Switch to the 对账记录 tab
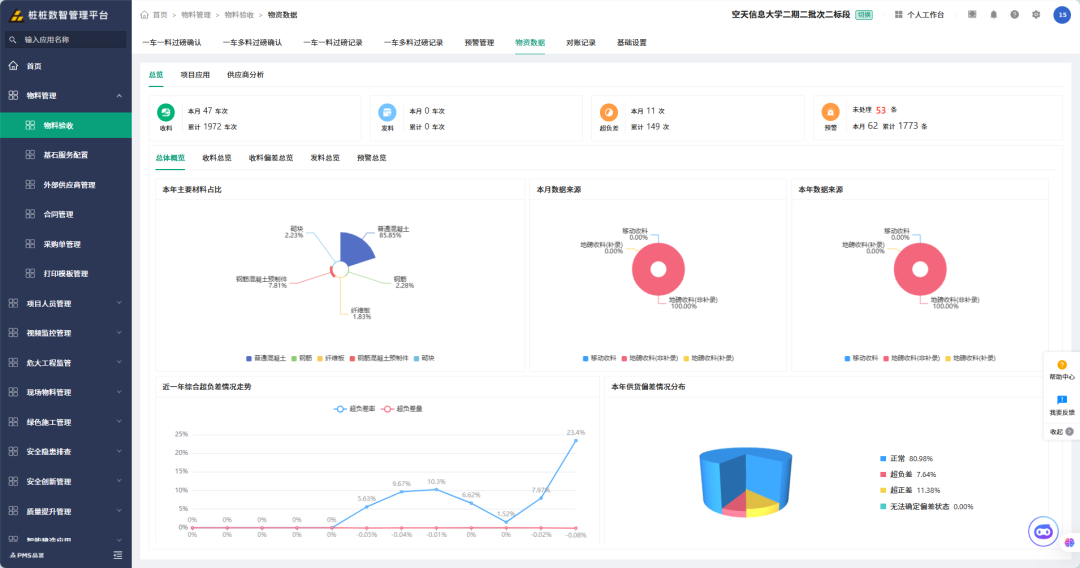Screen dimensions: 1080x568 (x=581, y=43)
